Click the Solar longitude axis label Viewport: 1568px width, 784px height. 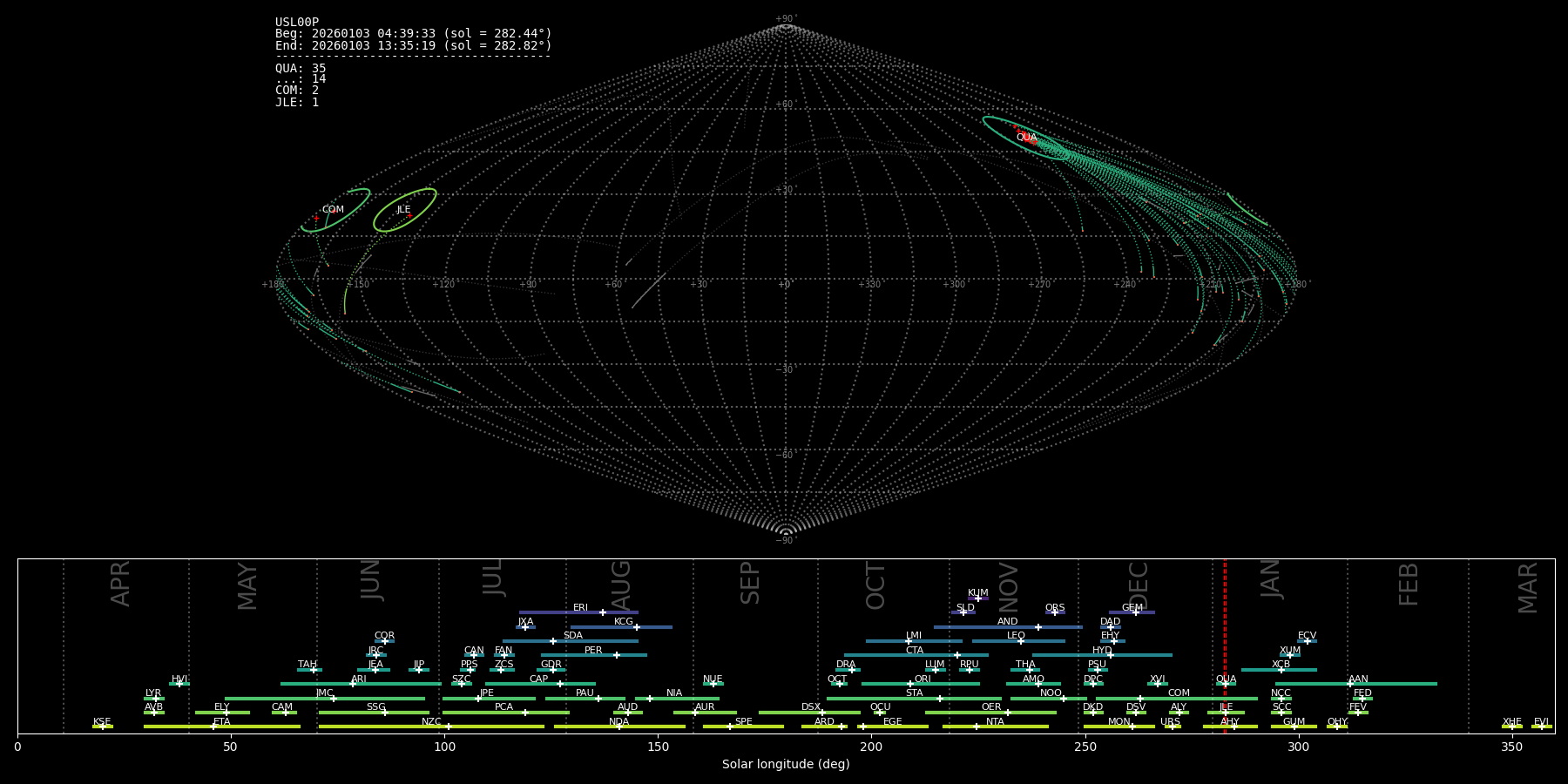(786, 764)
